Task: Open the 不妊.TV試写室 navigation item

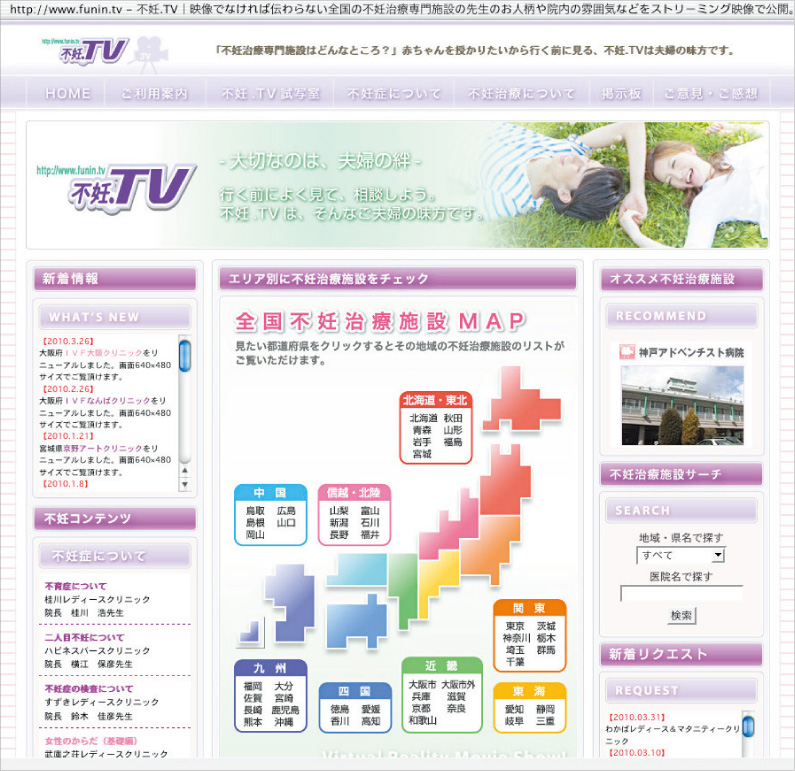Action: click(271, 93)
